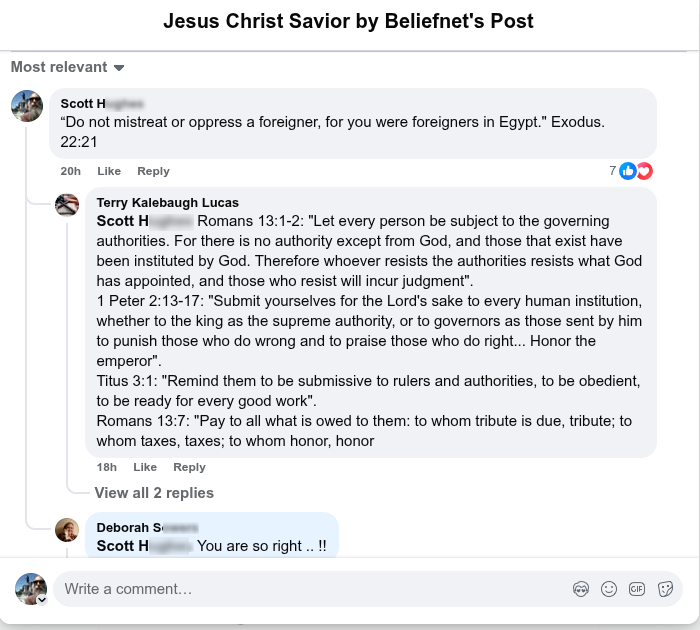
Task: Open the sticker picker icon
Action: 665,589
